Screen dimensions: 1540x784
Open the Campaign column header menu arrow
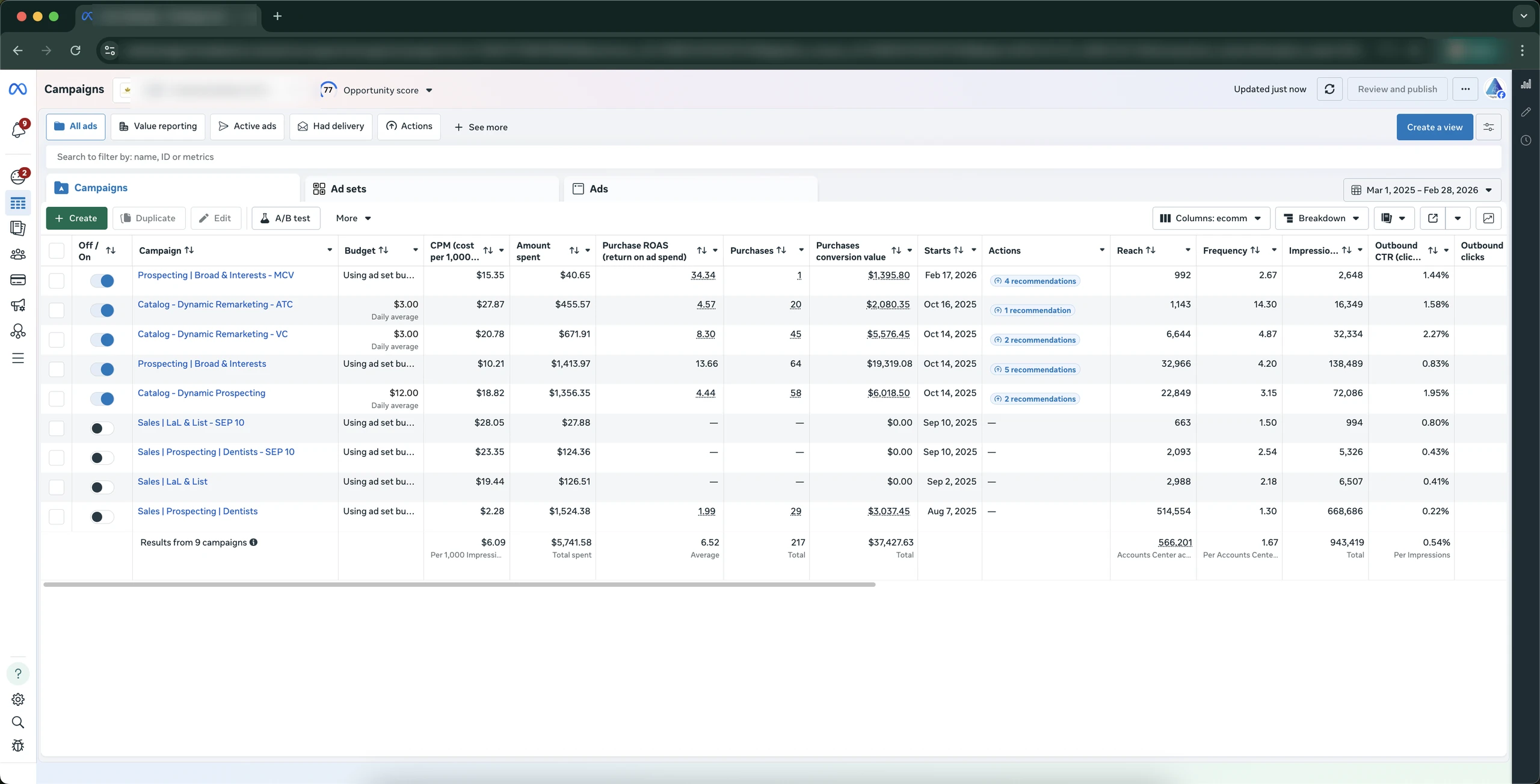click(x=330, y=251)
